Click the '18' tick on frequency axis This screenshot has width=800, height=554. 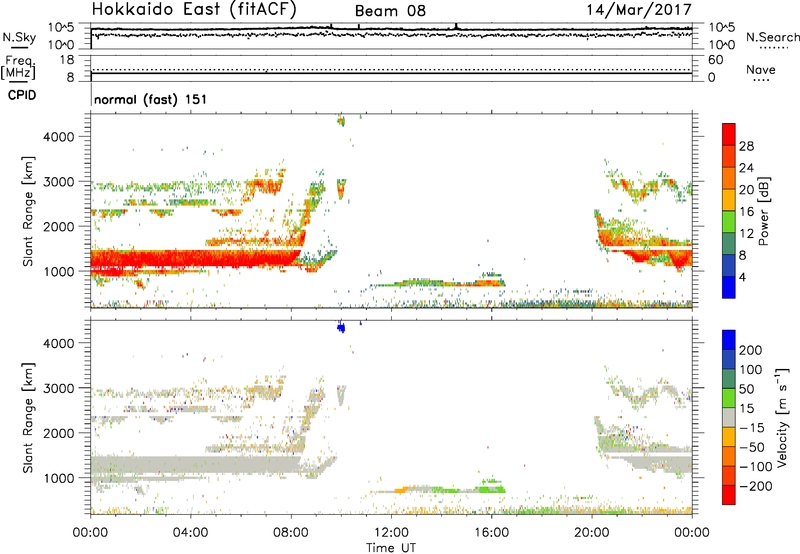pyautogui.click(x=67, y=60)
